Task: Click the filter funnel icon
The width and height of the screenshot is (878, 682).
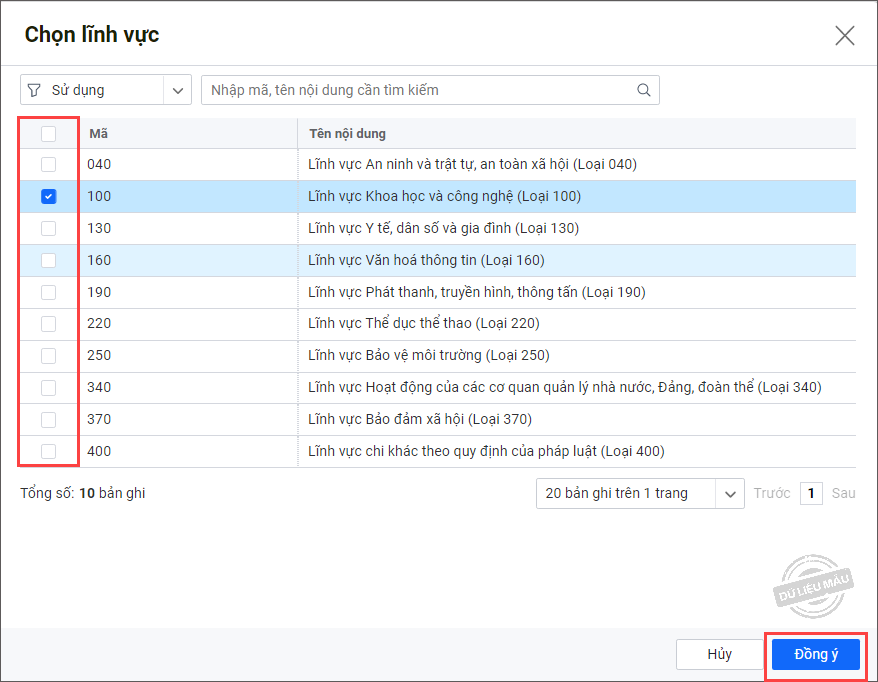Action: tap(35, 90)
